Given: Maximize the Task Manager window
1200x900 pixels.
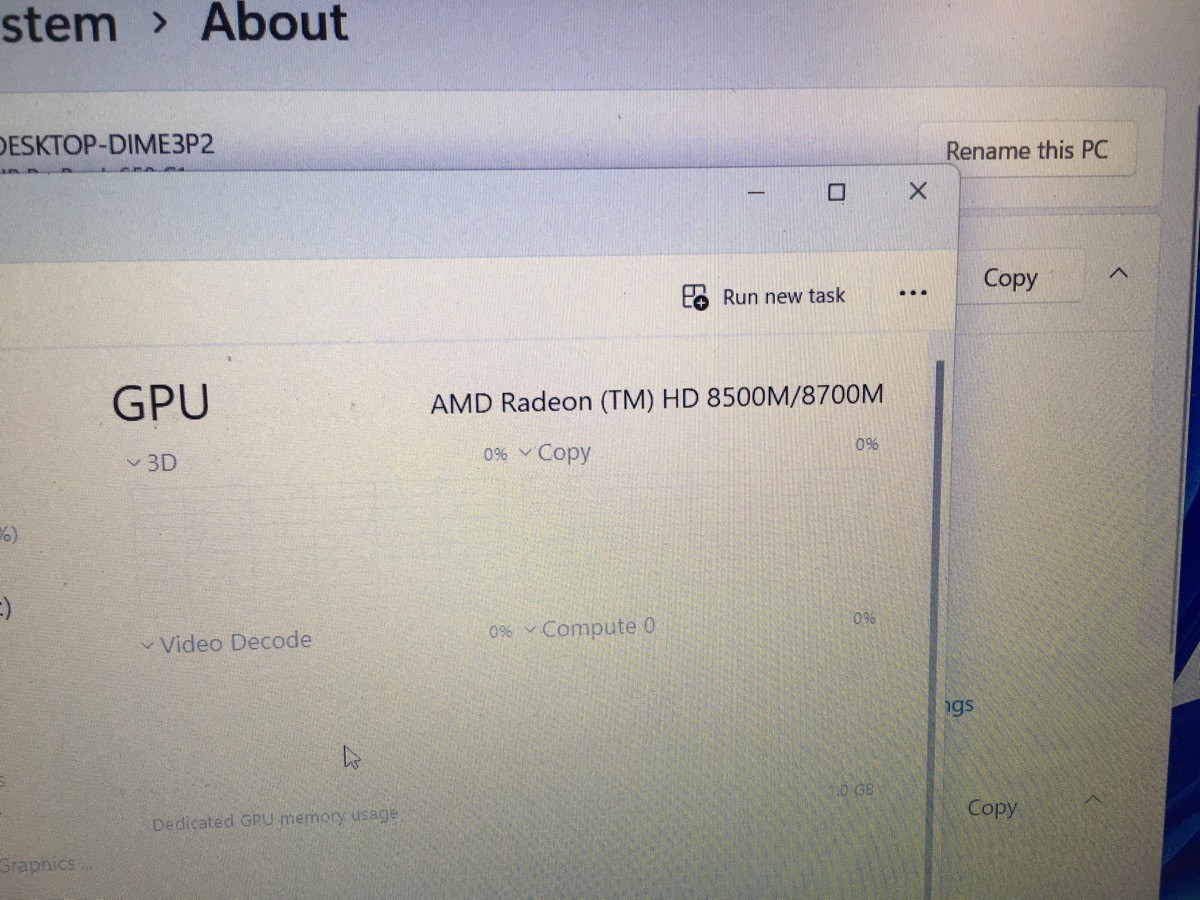Looking at the screenshot, I should click(837, 192).
